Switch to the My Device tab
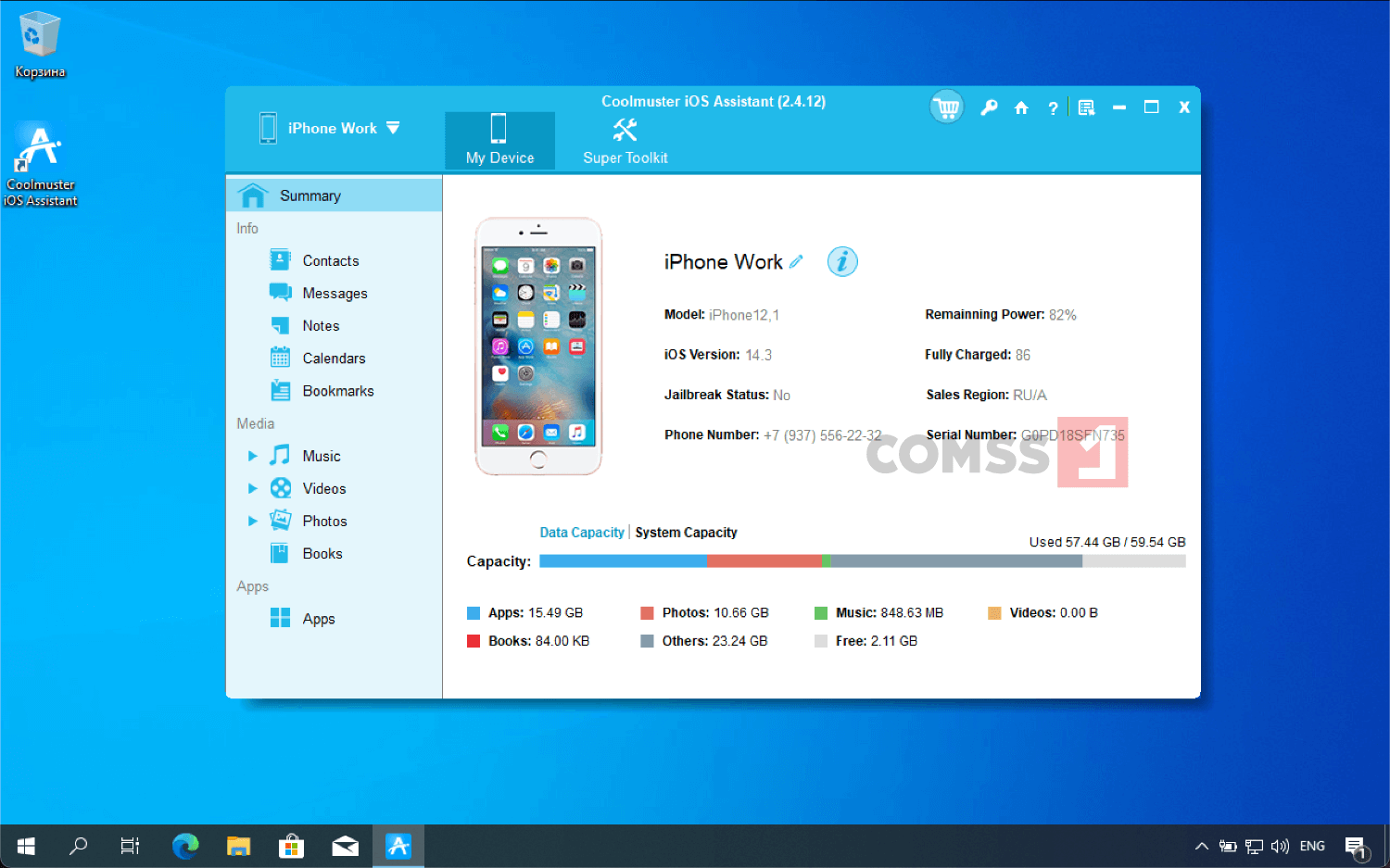1390x868 pixels. pos(499,141)
